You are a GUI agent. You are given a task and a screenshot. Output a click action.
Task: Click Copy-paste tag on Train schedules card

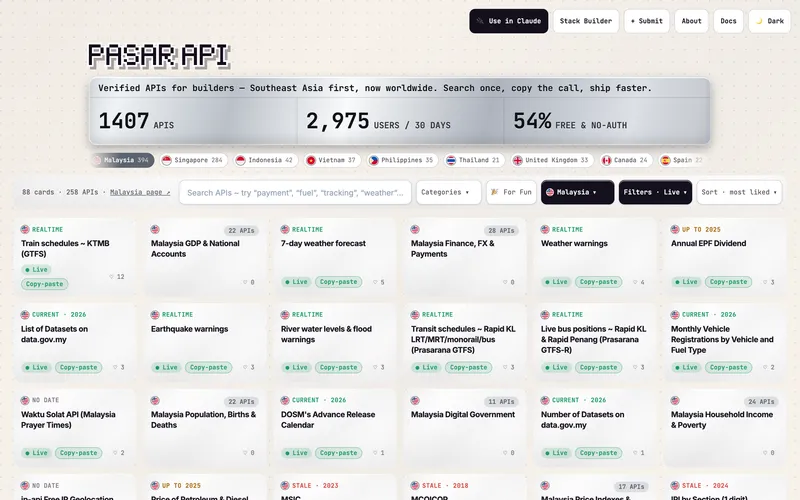click(x=44, y=284)
